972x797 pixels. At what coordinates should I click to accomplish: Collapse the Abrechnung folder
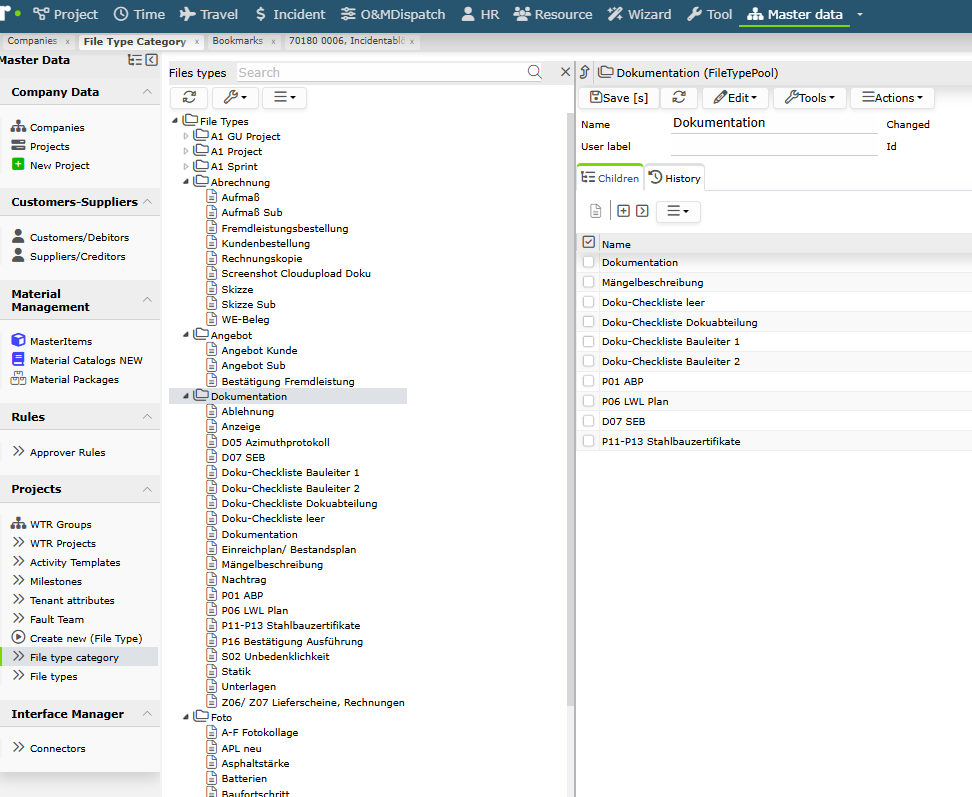[x=185, y=182]
